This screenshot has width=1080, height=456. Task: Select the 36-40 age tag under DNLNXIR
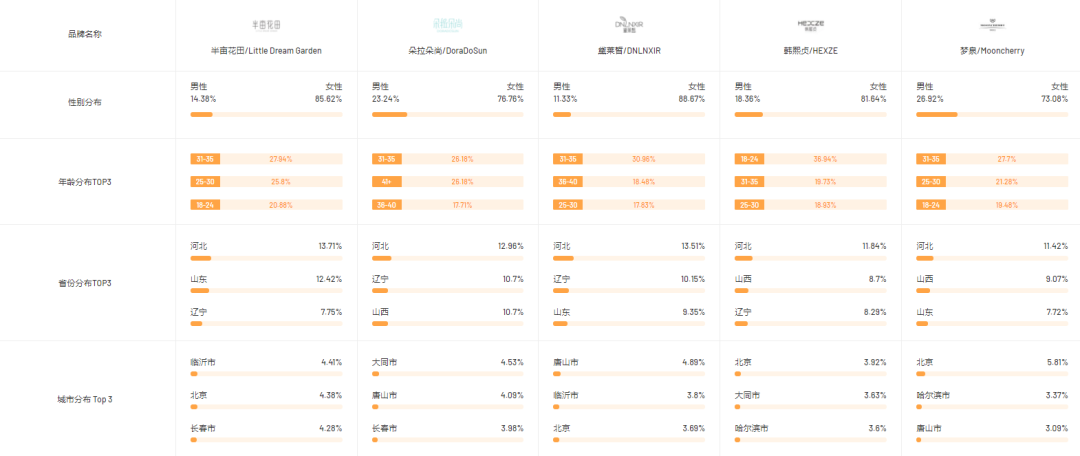pyautogui.click(x=568, y=182)
